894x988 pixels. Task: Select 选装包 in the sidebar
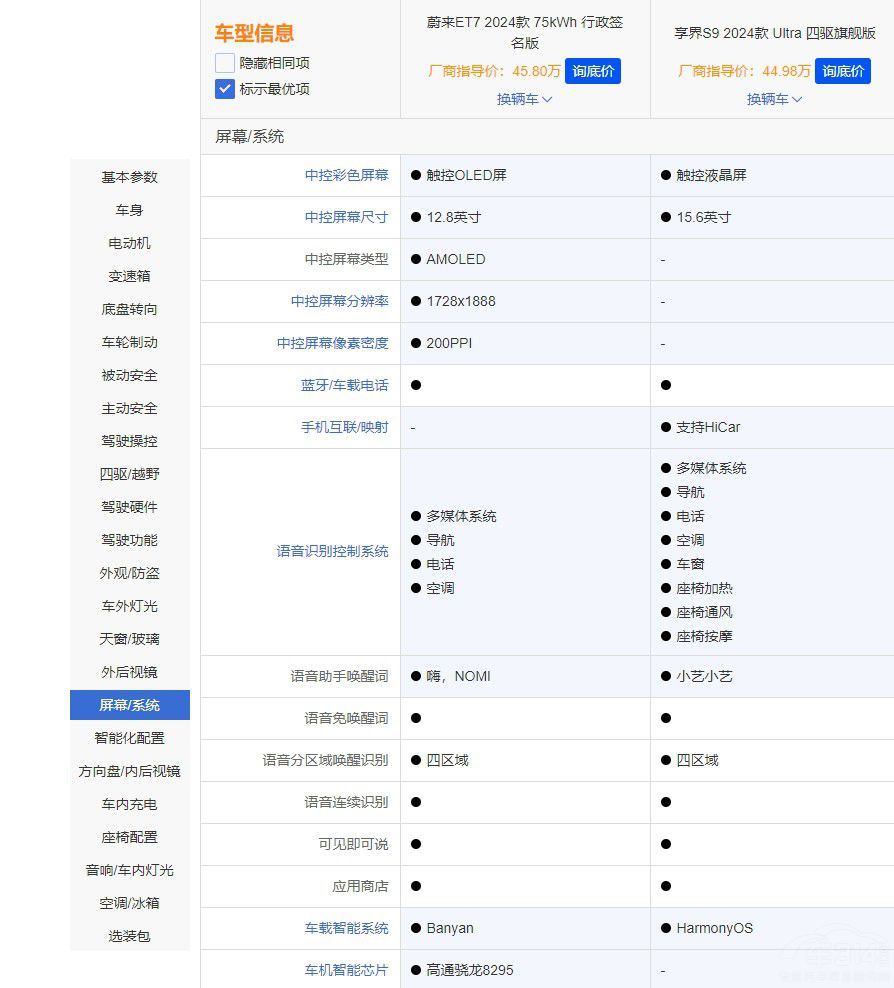click(129, 936)
